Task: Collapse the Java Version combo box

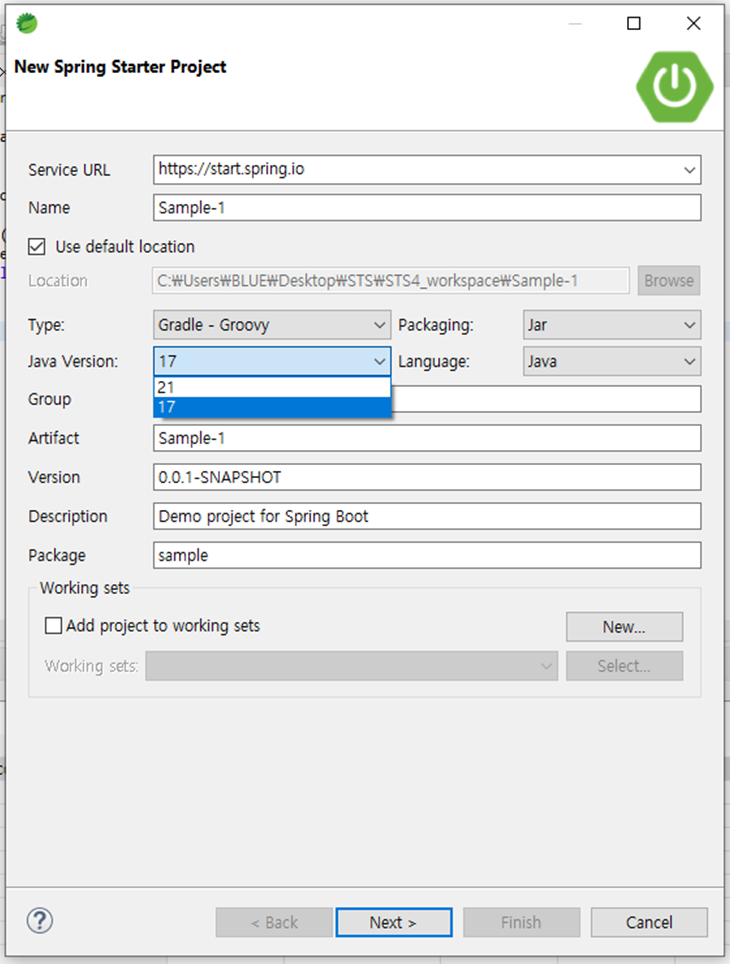Action: point(272,361)
